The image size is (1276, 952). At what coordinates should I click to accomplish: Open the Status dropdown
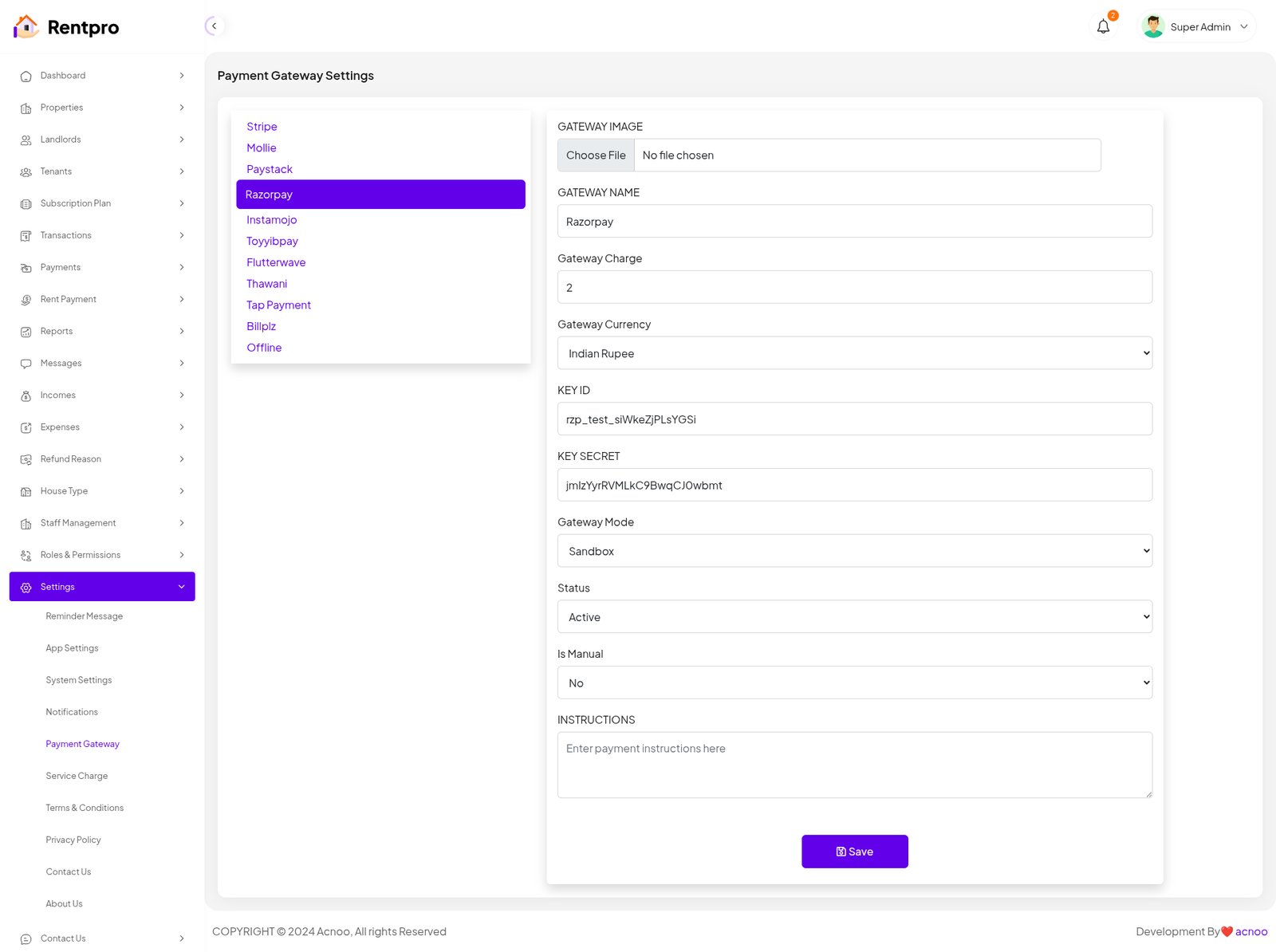(x=854, y=617)
